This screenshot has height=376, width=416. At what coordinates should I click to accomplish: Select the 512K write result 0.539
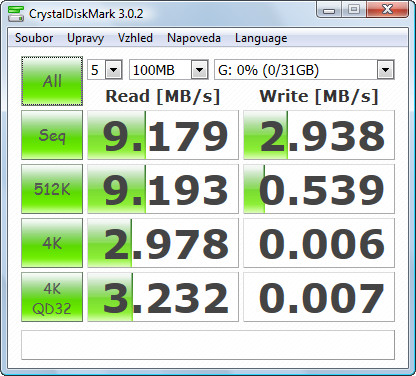point(319,189)
